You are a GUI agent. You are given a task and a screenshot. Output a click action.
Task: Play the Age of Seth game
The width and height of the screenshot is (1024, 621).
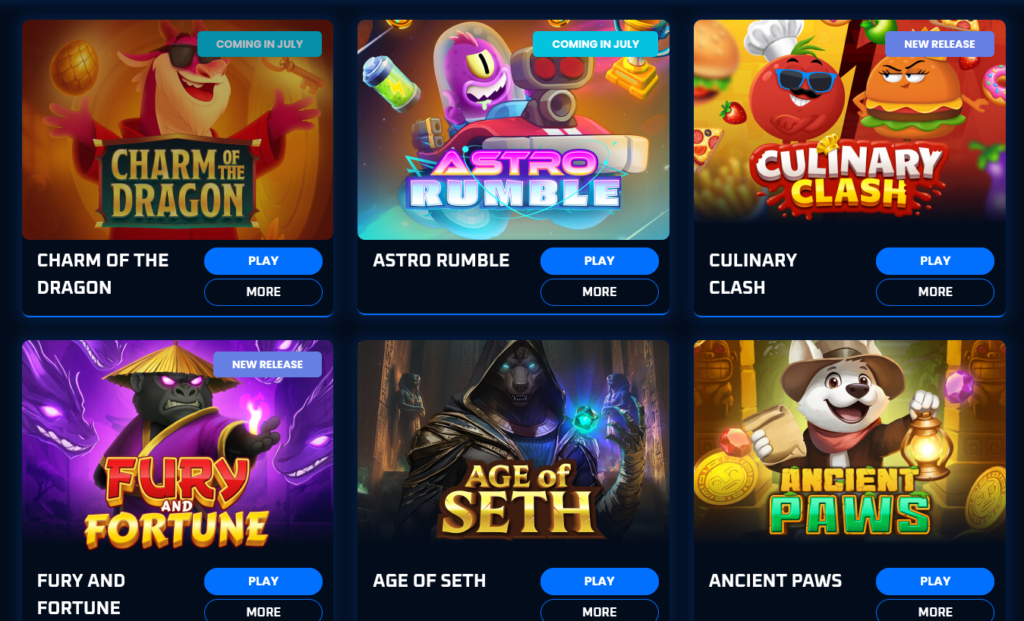[x=599, y=581]
